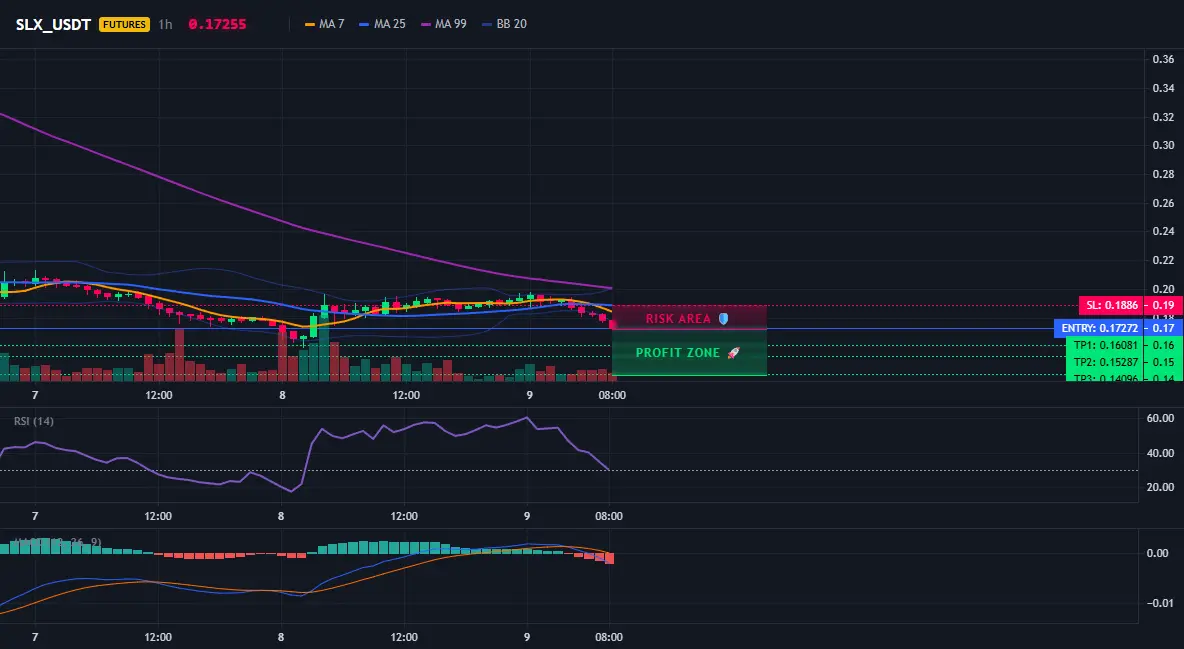The image size is (1184, 649).
Task: Click 08:00 on the RSI panel time axis
Action: [609, 516]
